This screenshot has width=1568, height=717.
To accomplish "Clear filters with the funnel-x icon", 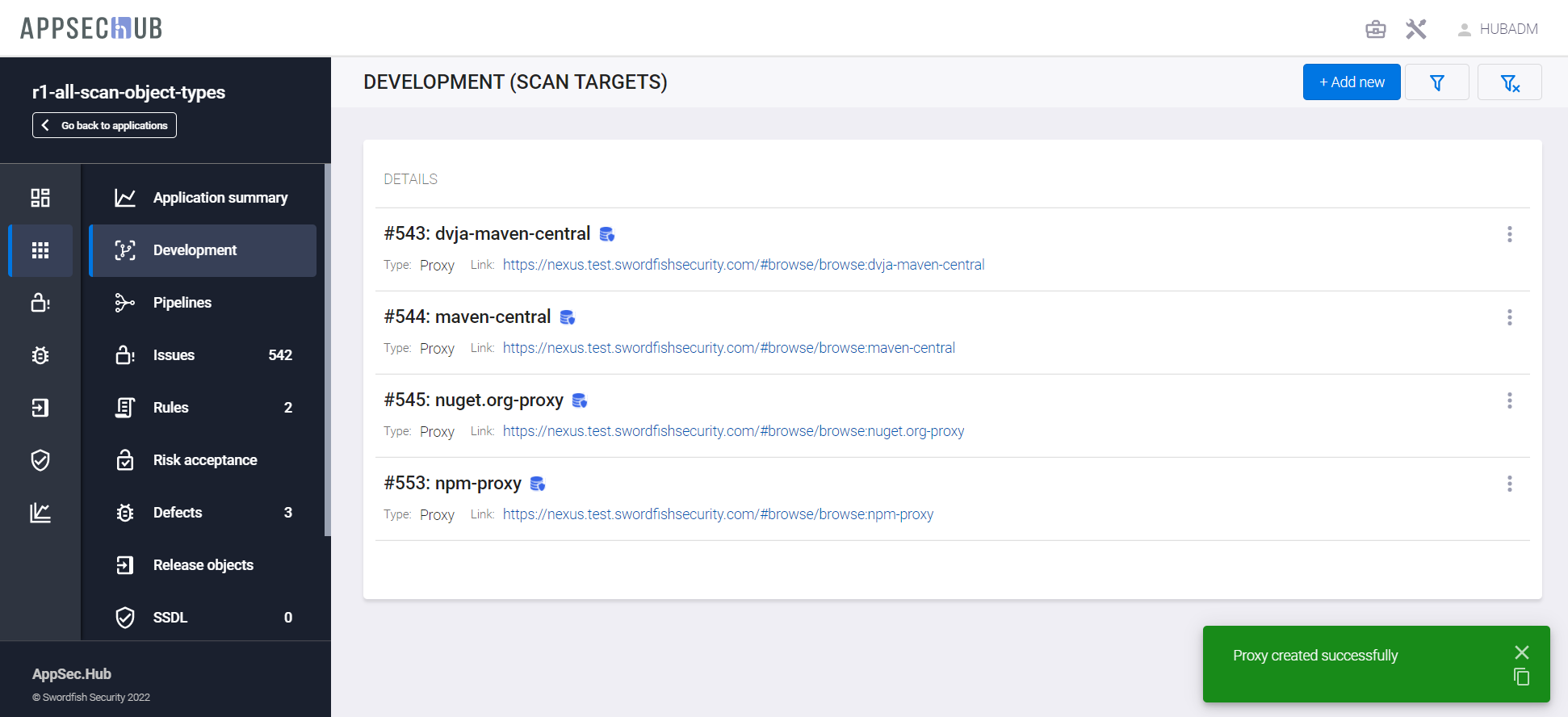I will pos(1509,82).
